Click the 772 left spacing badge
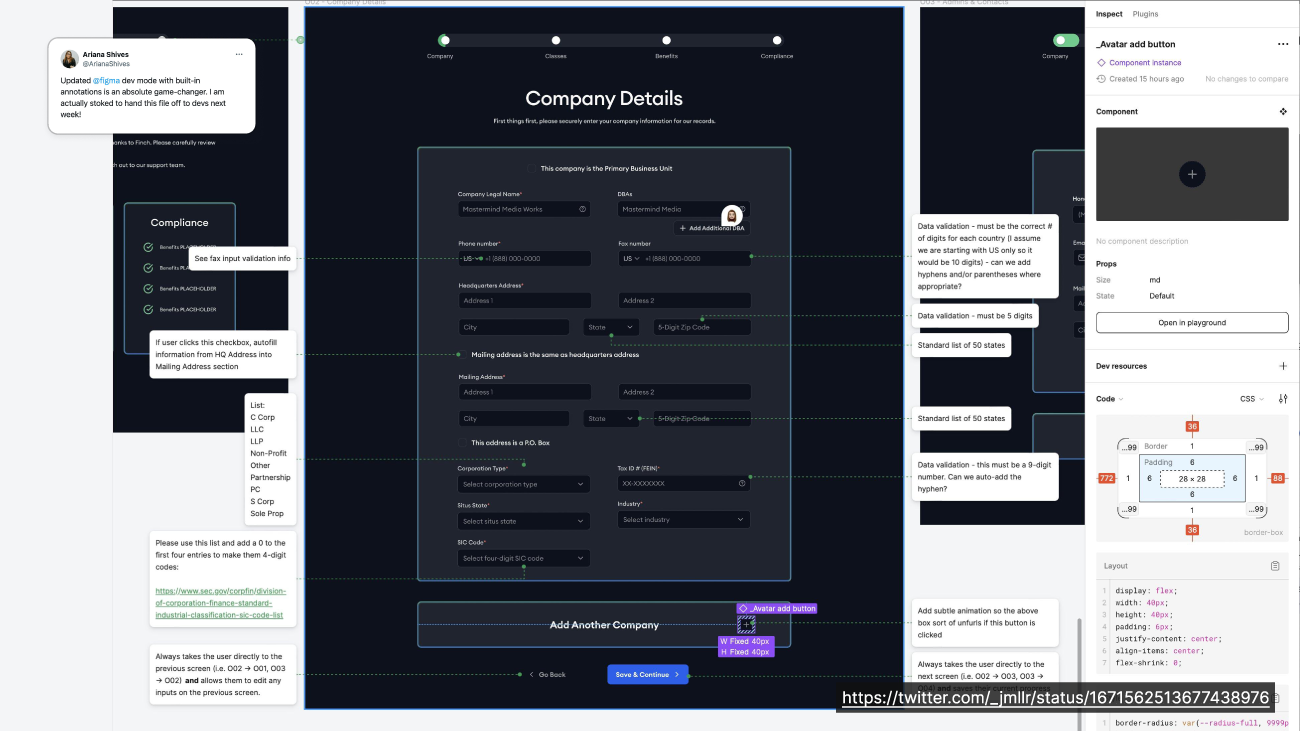 (x=1106, y=478)
